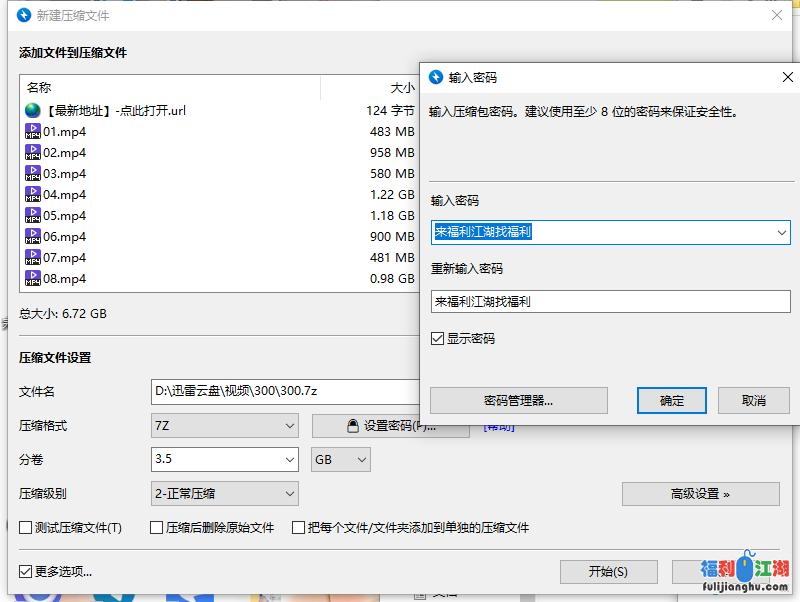Toggle the more options checkbox
Viewport: 800px width, 602px height.
click(27, 572)
